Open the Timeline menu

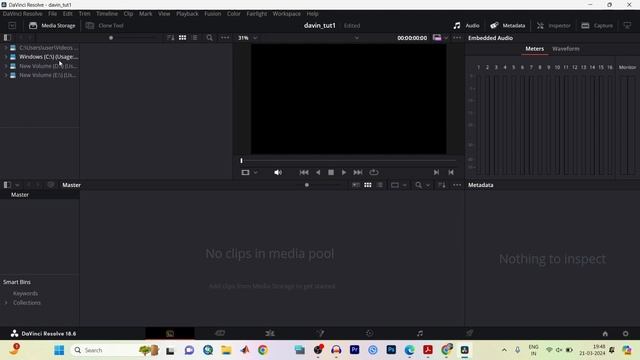(x=107, y=13)
